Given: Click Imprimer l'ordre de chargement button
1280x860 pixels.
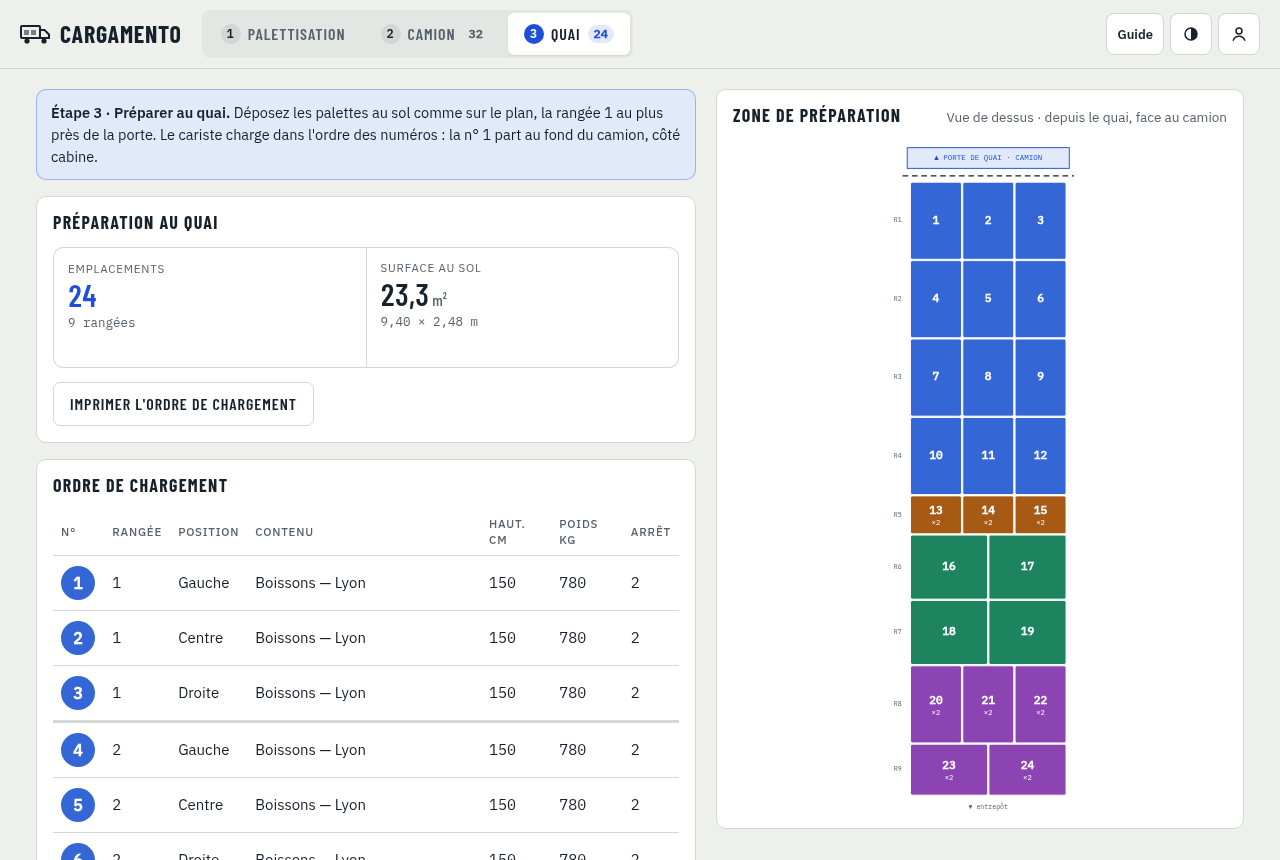Looking at the screenshot, I should [183, 404].
